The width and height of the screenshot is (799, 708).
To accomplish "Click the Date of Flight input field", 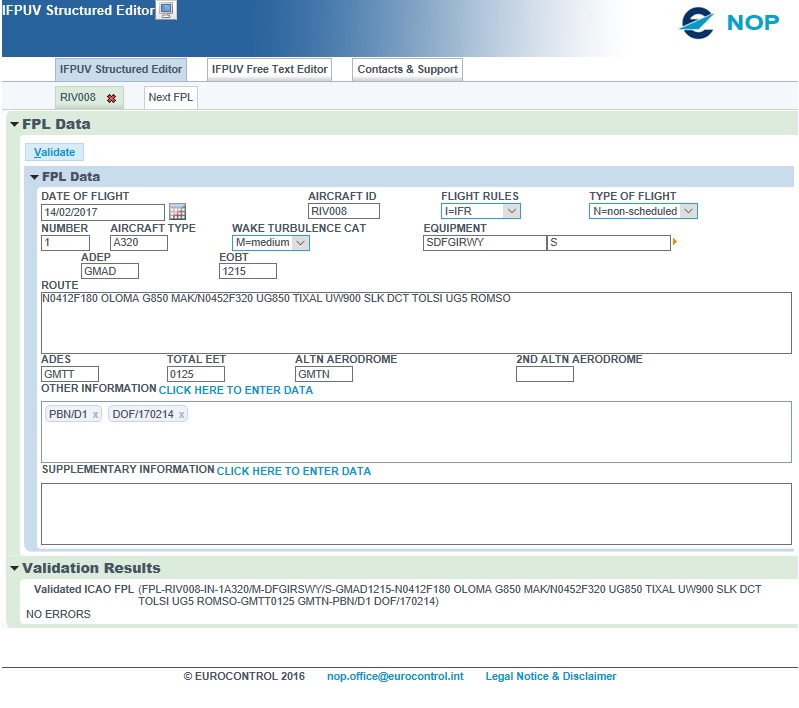I will pos(103,212).
